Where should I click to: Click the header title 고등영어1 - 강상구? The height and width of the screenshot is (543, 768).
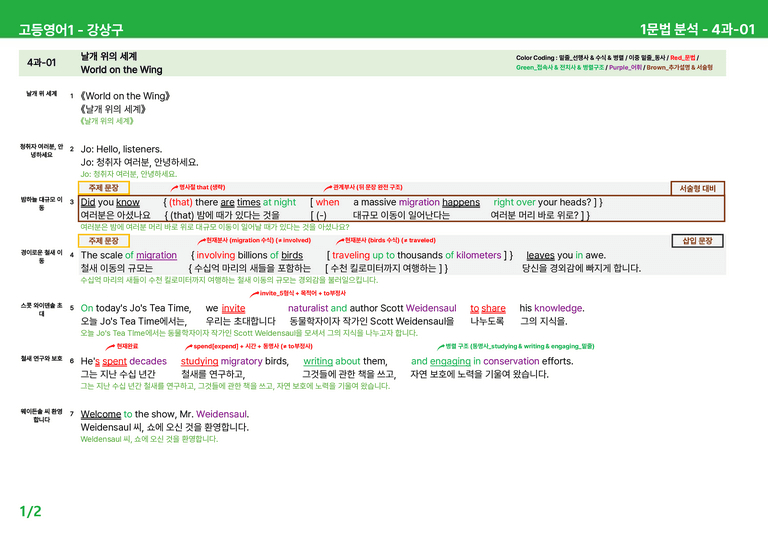pos(71,29)
